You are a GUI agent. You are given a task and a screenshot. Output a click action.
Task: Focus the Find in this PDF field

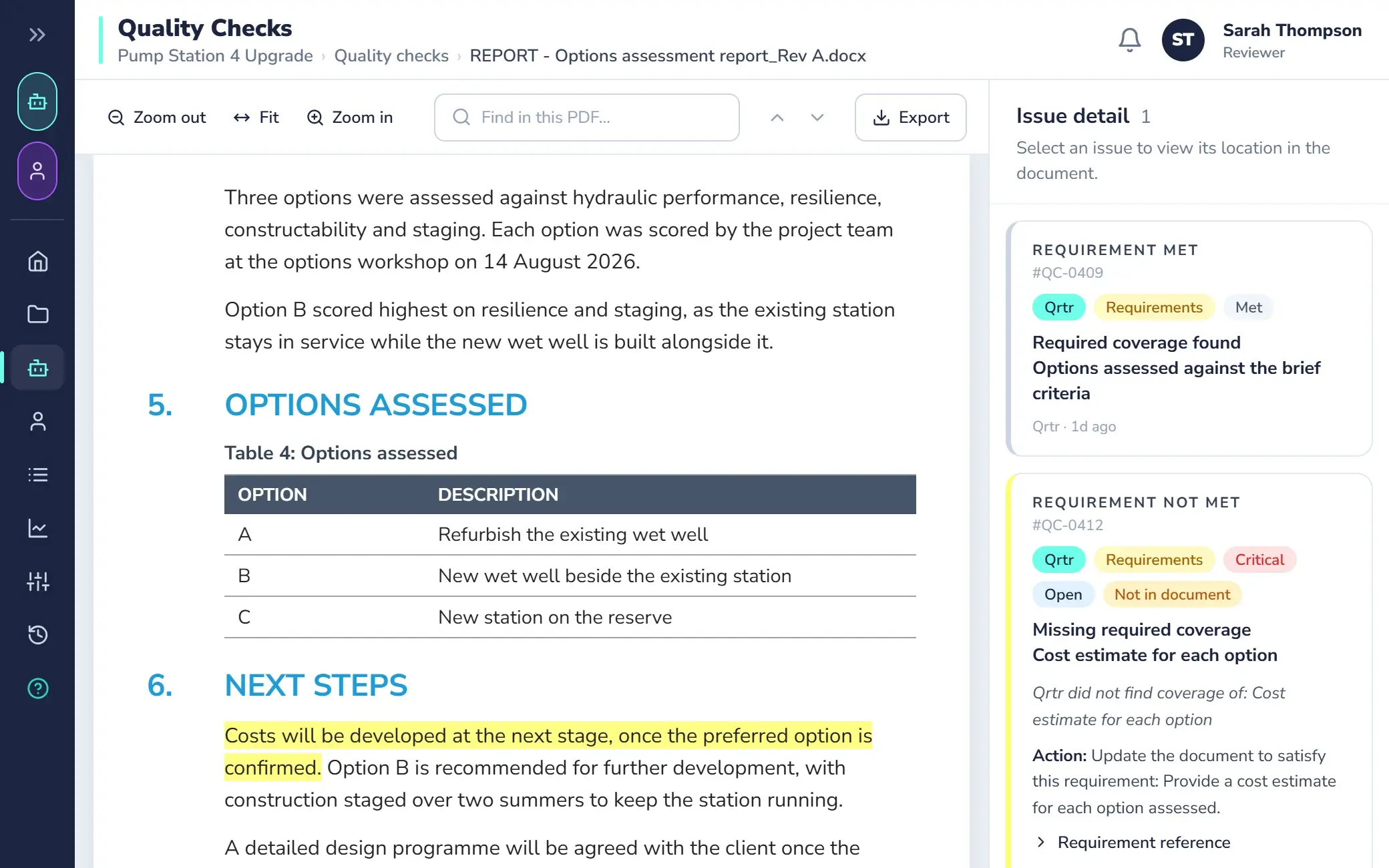coord(586,118)
